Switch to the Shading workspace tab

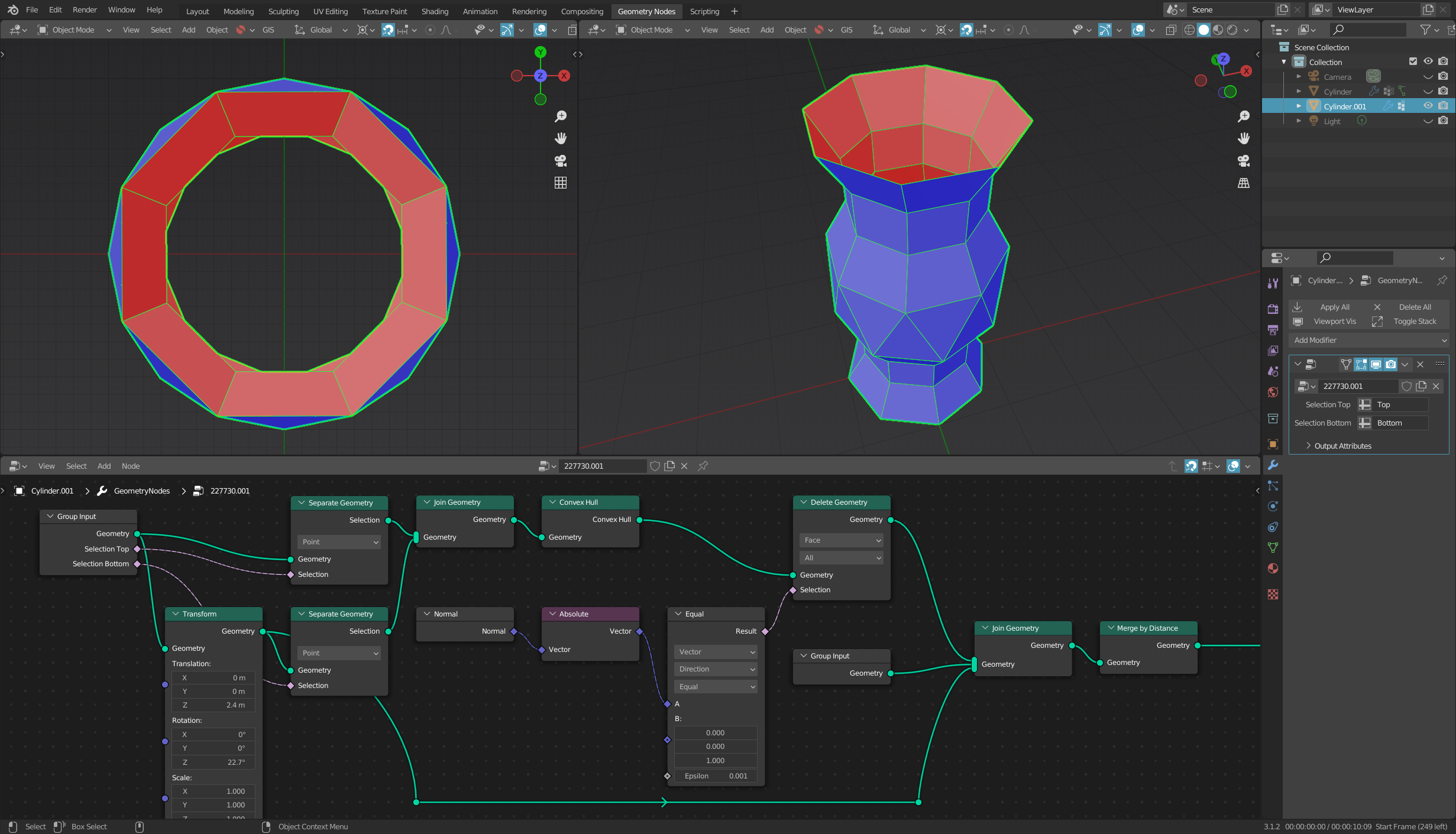(x=435, y=11)
